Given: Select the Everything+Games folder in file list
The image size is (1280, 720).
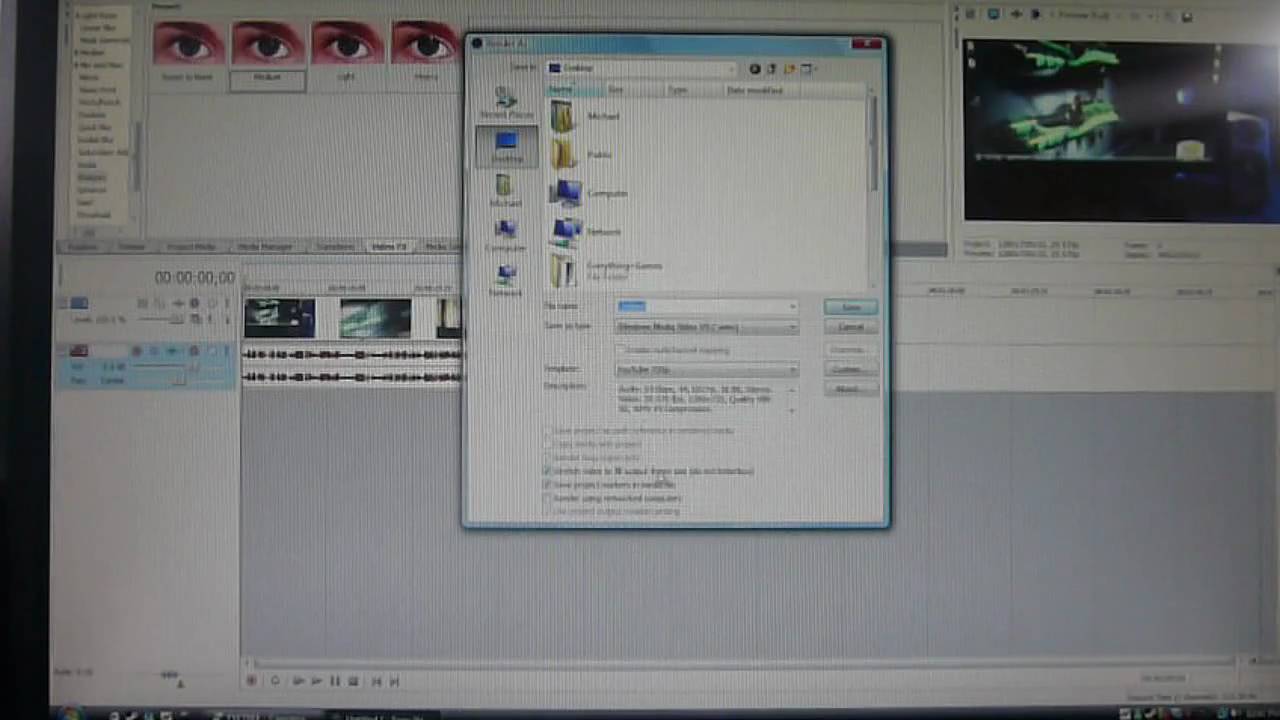Looking at the screenshot, I should pos(608,270).
